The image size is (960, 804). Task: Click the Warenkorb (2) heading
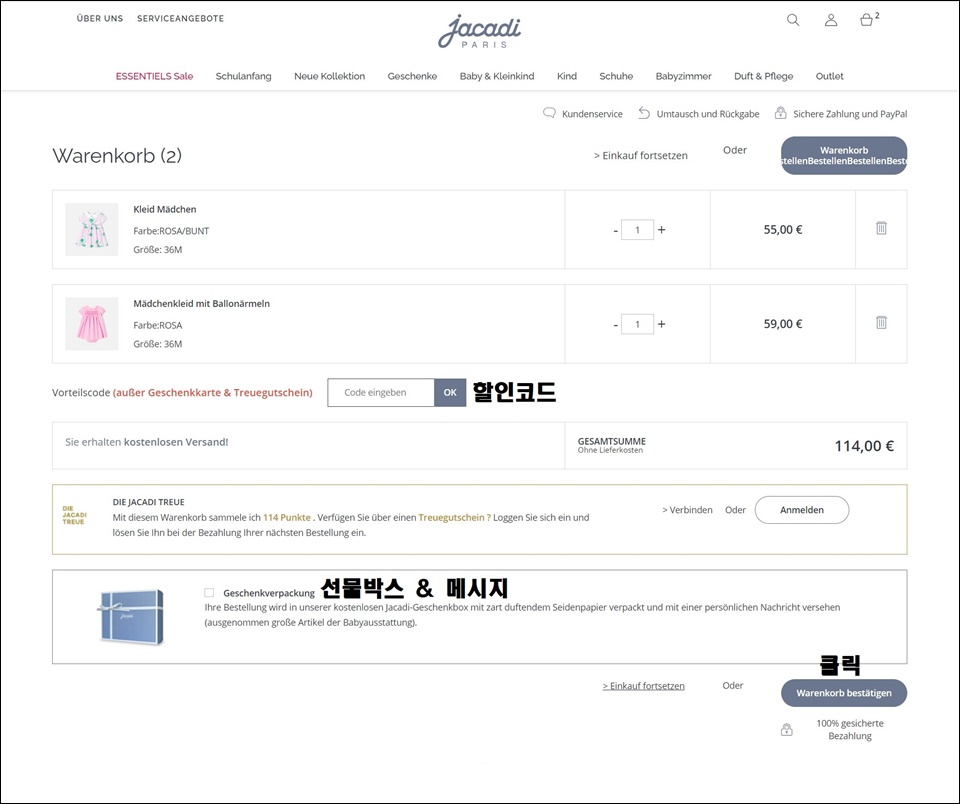click(x=117, y=156)
